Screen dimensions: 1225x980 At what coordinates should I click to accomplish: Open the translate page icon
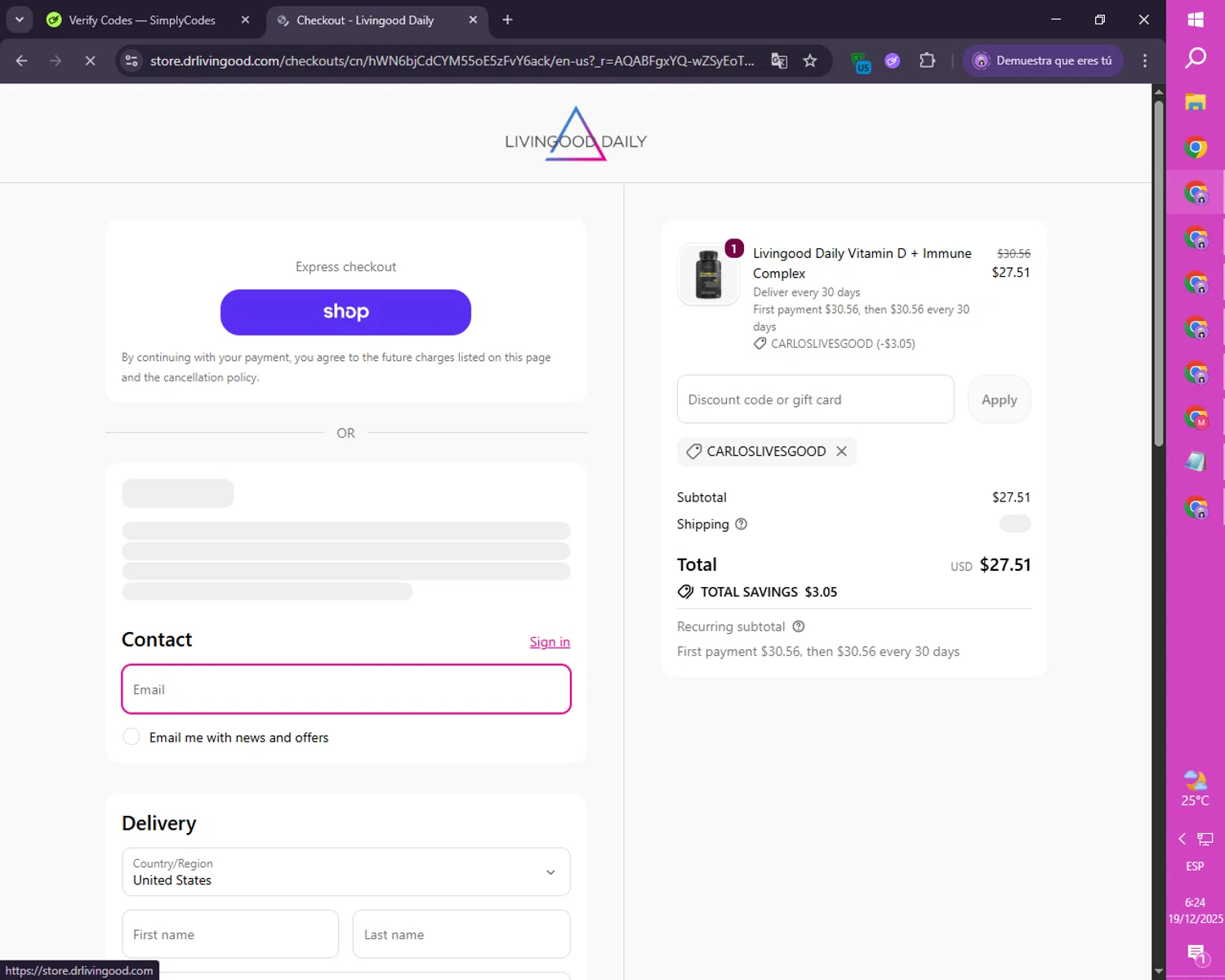click(x=779, y=60)
